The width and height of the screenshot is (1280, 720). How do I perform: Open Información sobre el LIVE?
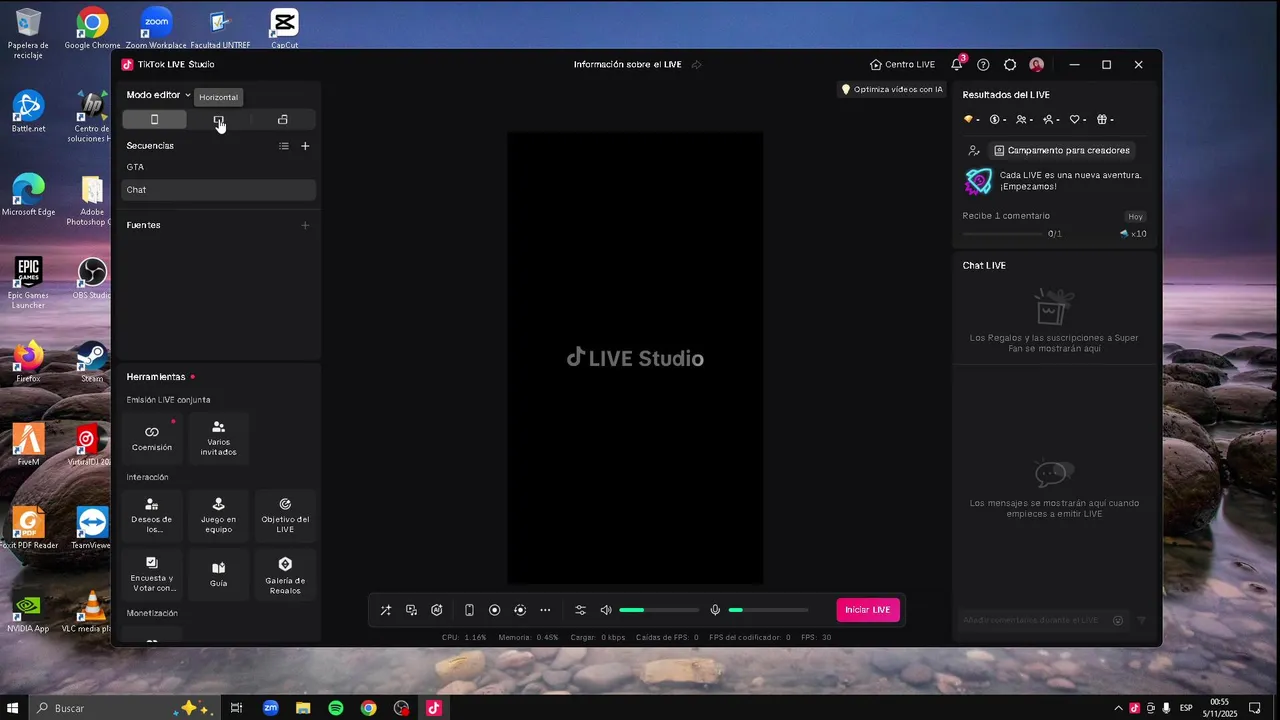(627, 65)
